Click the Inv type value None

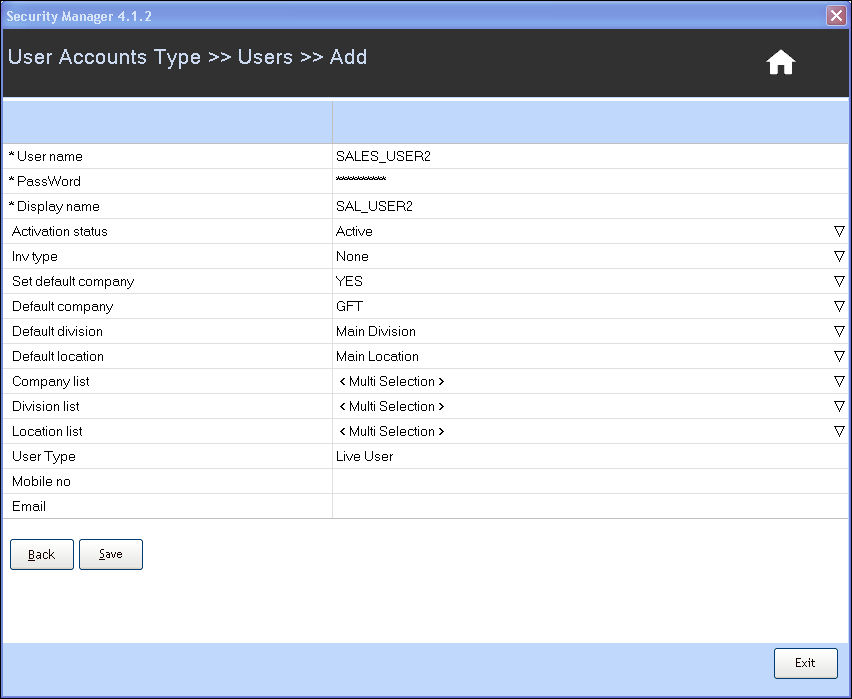(x=352, y=257)
